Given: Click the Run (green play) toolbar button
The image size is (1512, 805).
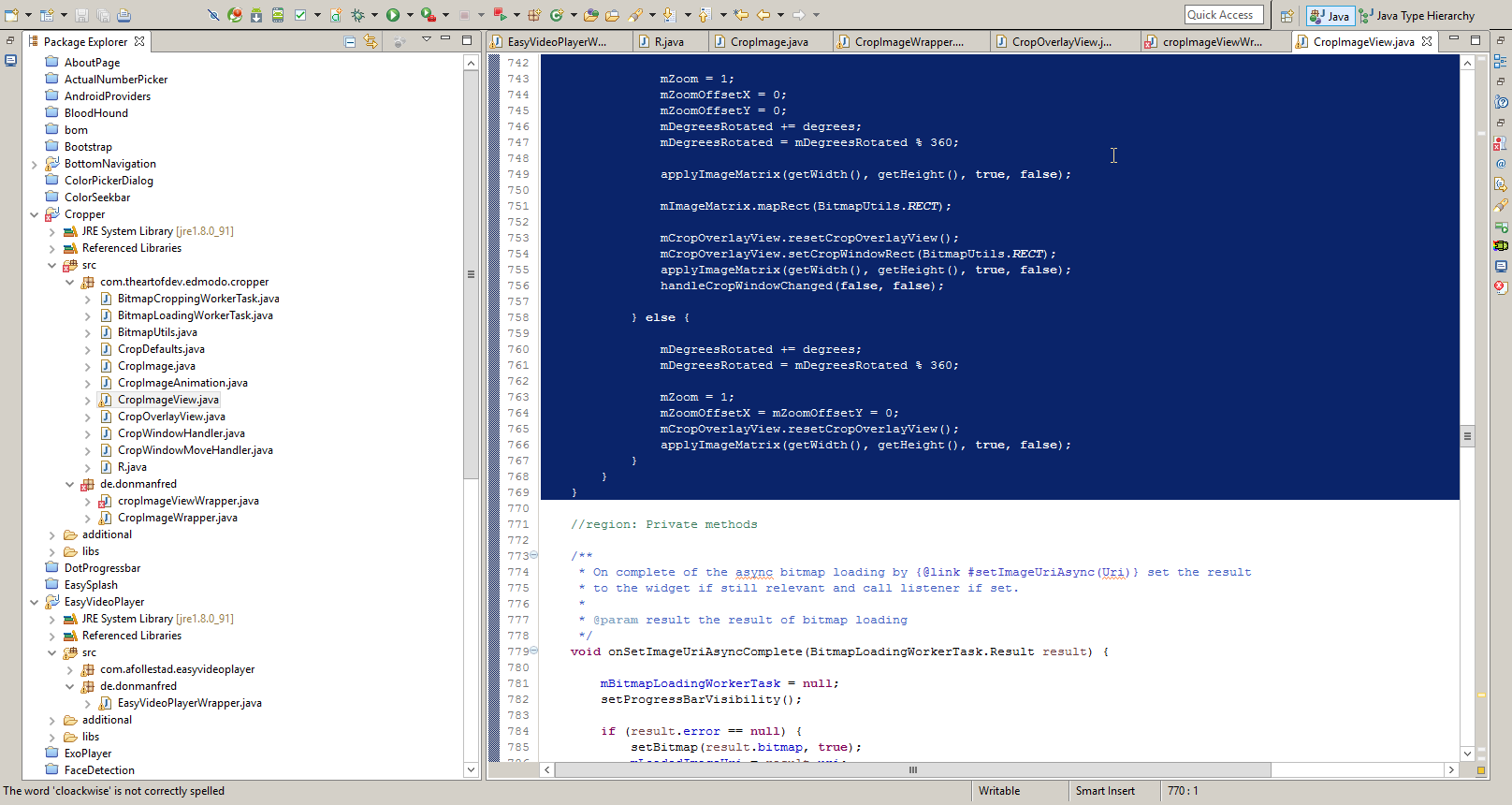Looking at the screenshot, I should (x=393, y=15).
